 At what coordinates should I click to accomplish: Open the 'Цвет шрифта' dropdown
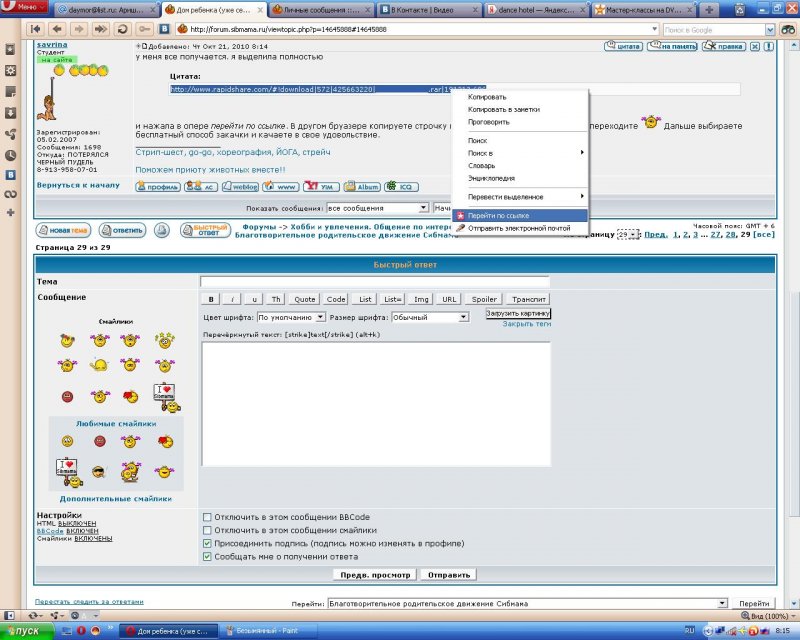(x=291, y=317)
